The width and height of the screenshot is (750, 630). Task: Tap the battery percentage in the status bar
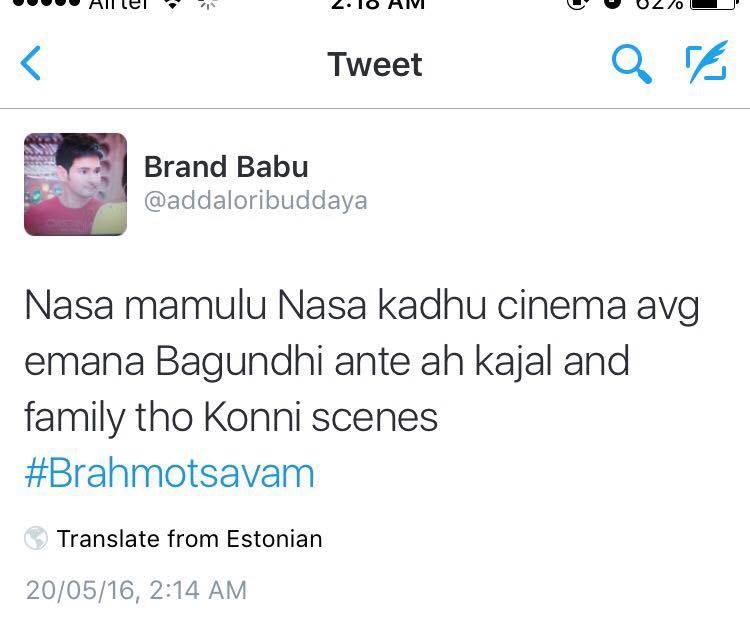[659, 4]
